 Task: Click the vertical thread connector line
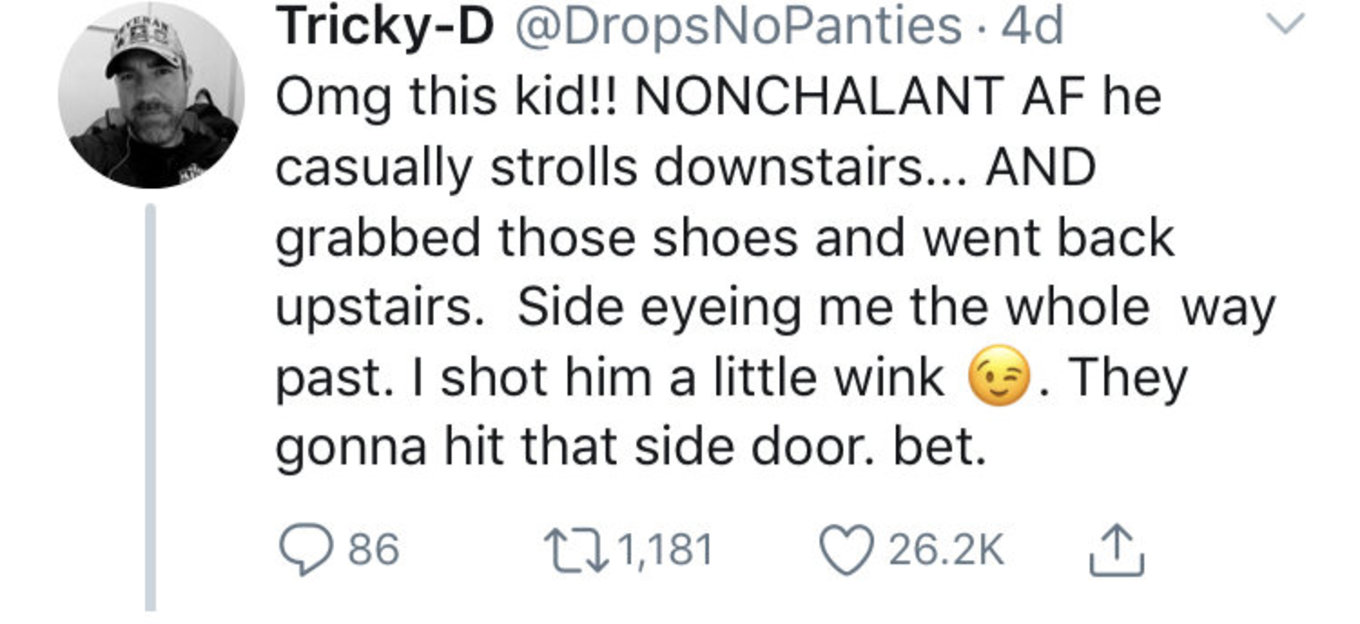[x=151, y=407]
